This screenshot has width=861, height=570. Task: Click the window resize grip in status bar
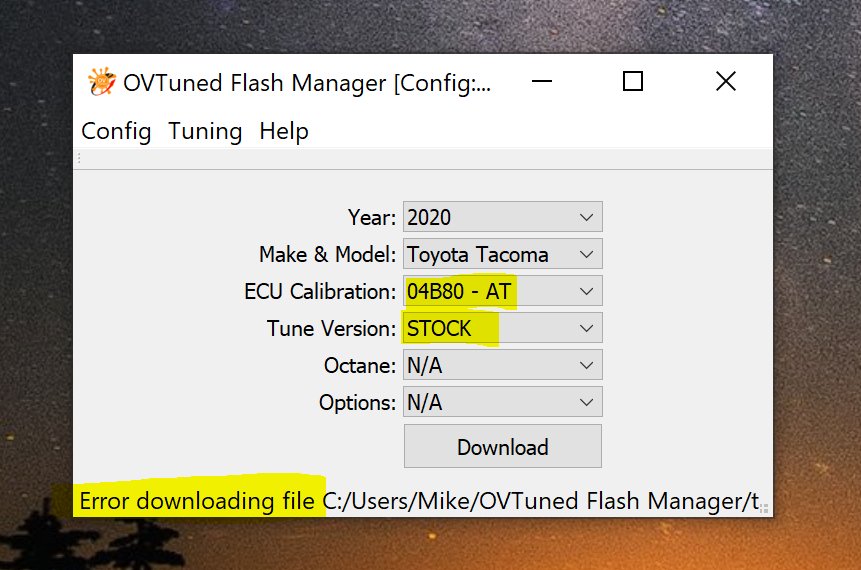[764, 508]
